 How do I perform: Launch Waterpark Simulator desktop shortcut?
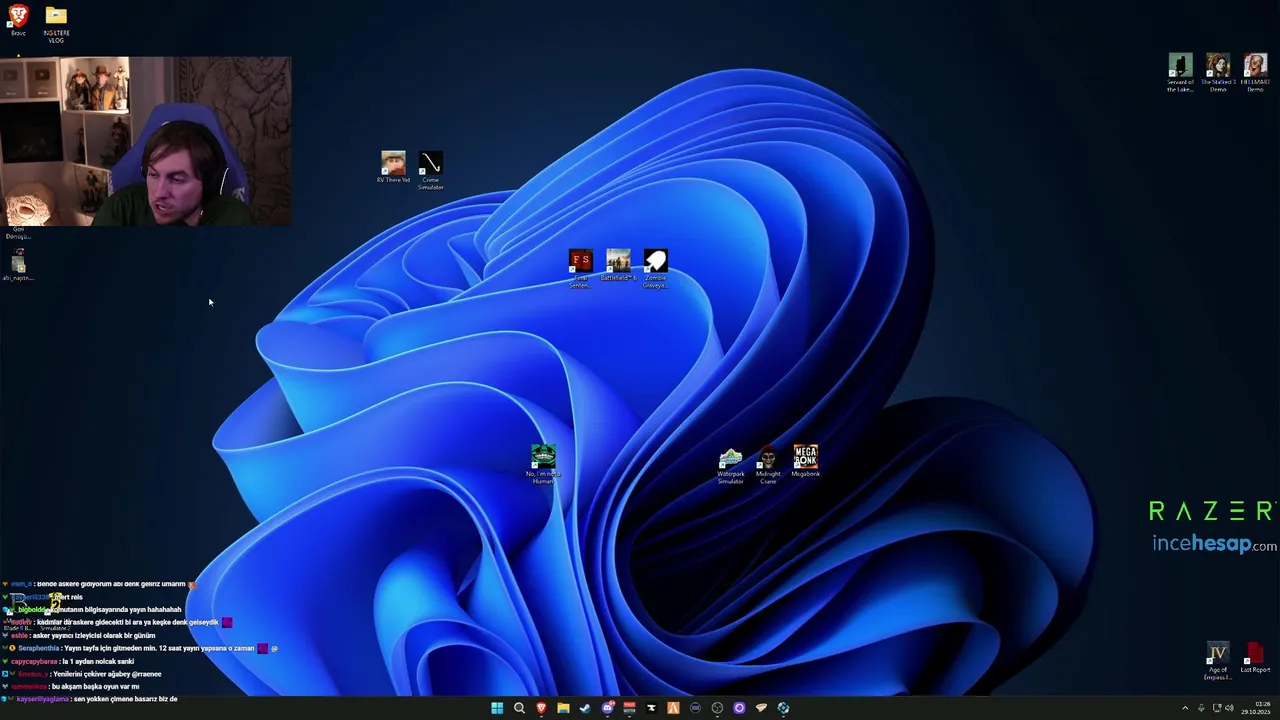(730, 465)
